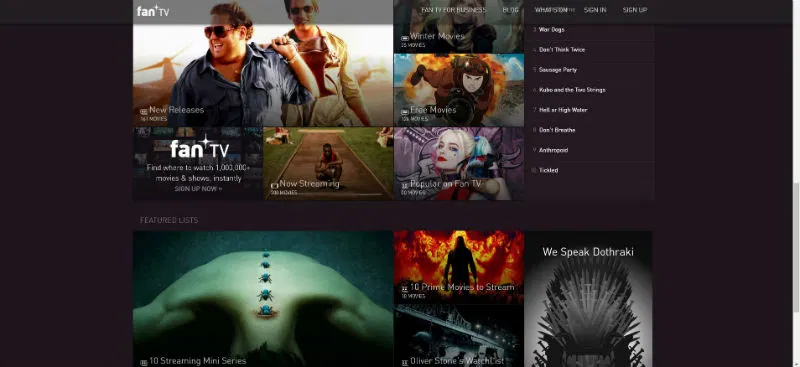Select Sausage Party in the list

pos(558,69)
